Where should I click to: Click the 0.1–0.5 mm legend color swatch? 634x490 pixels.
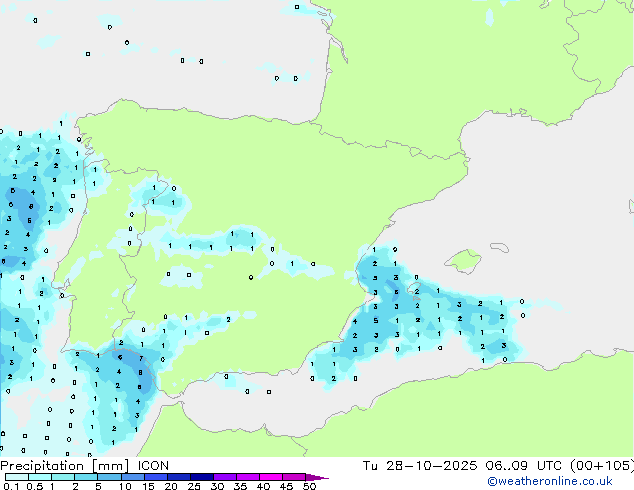(17, 477)
